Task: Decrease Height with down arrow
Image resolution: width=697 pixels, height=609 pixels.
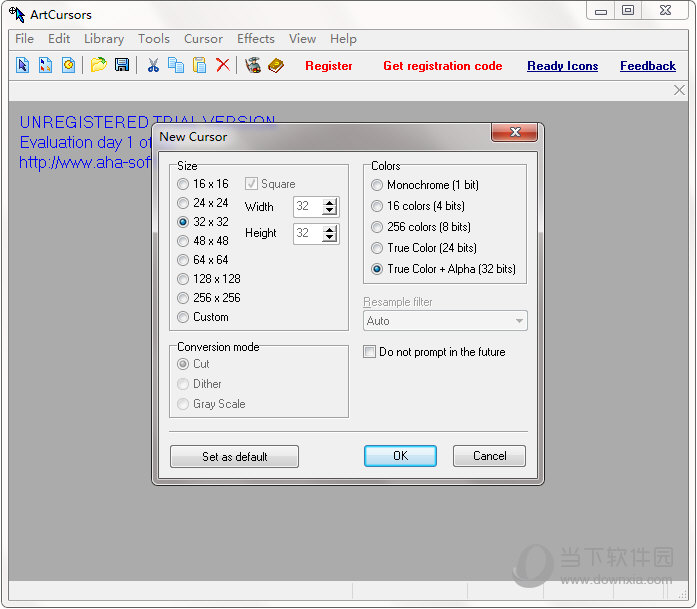Action: [x=329, y=238]
